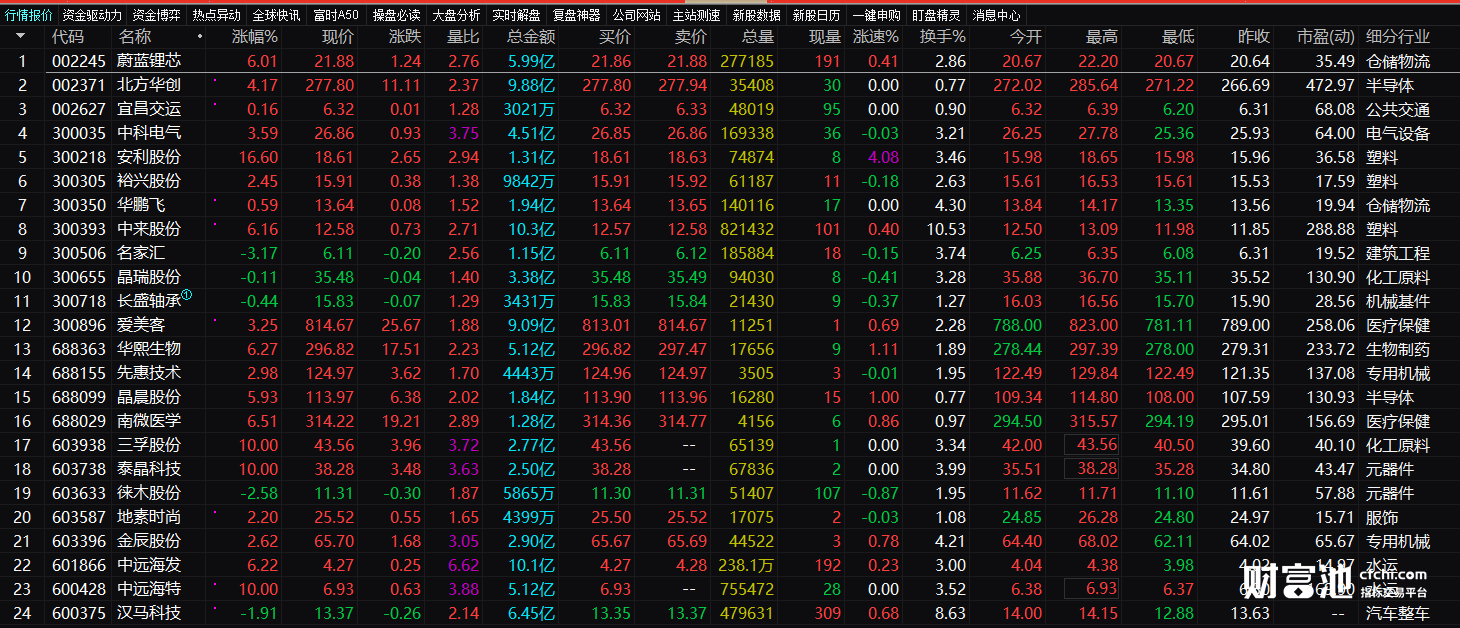
Task: Open the 盯盘精灵 tab
Action: coord(937,15)
